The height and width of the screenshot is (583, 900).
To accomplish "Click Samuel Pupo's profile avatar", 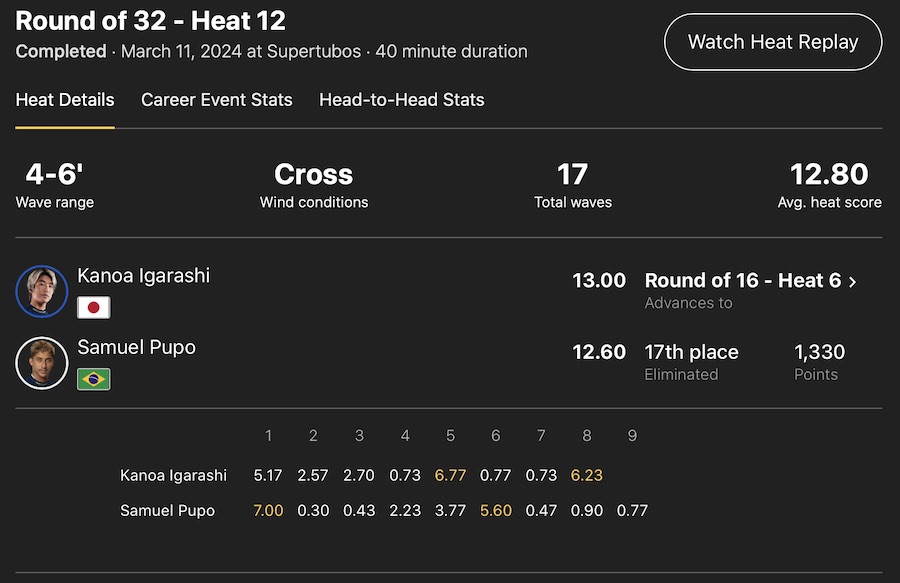I will [42, 363].
